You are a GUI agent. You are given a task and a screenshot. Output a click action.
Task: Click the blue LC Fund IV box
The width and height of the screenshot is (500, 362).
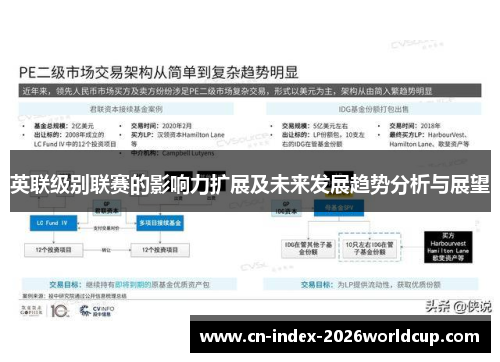53,223
